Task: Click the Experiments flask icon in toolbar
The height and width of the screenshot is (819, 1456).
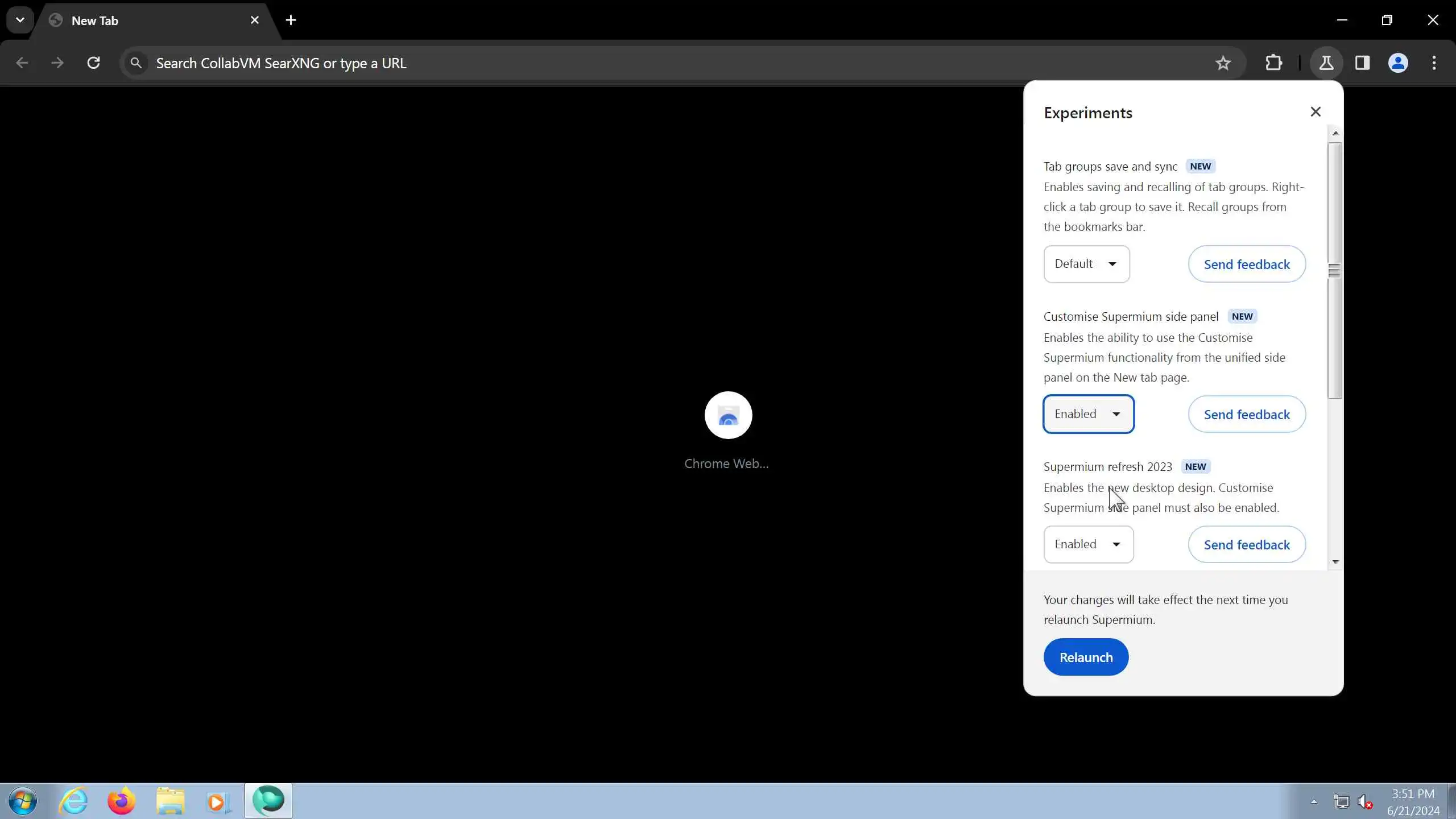Action: pos(1326,63)
